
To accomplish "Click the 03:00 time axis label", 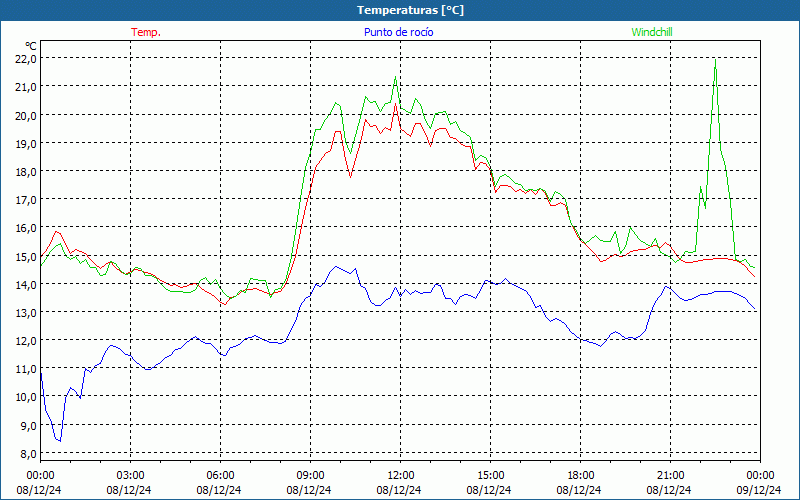I will coord(130,476).
